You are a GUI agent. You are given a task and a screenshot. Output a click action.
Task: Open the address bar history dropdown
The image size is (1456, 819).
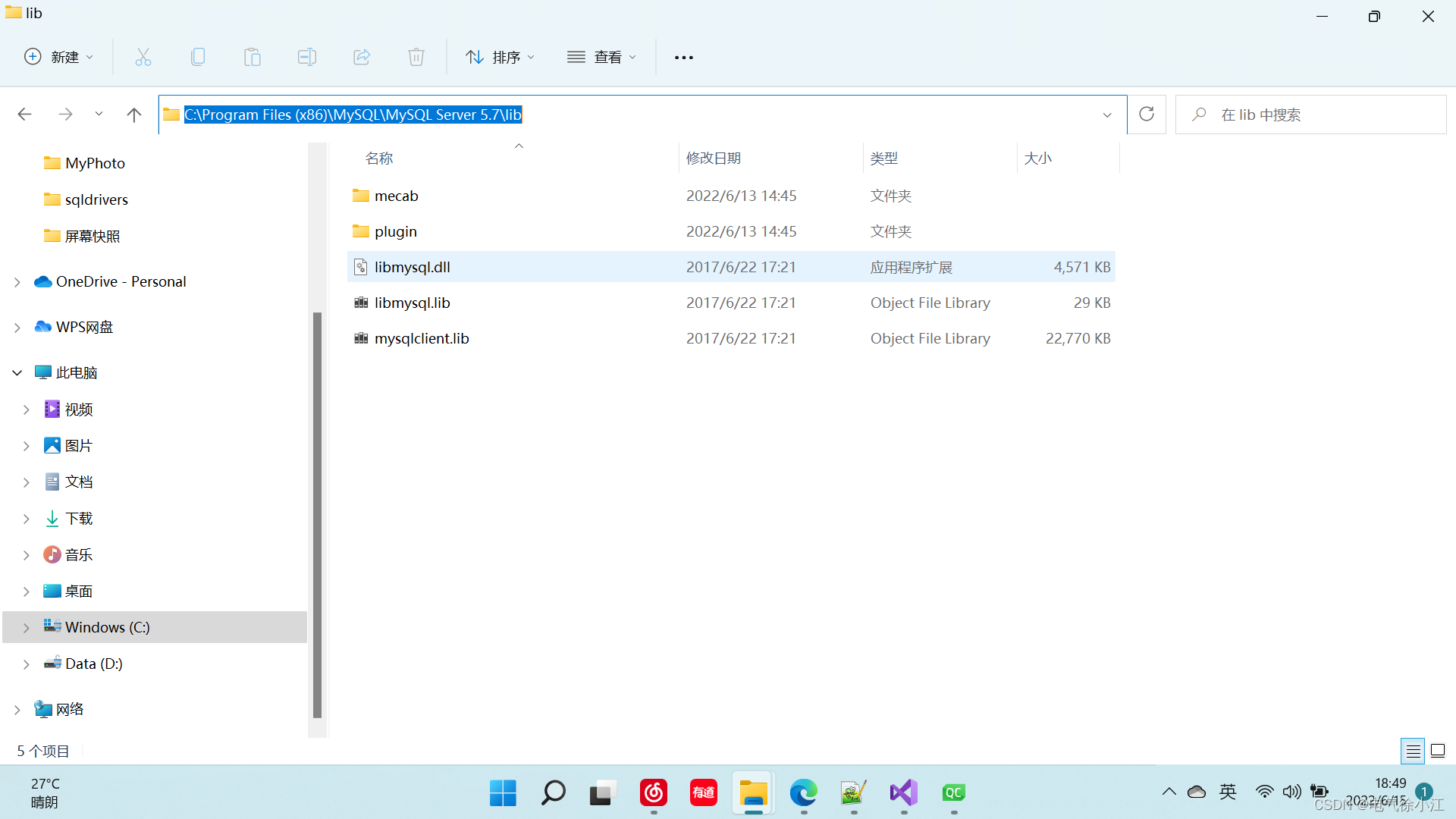point(1106,115)
